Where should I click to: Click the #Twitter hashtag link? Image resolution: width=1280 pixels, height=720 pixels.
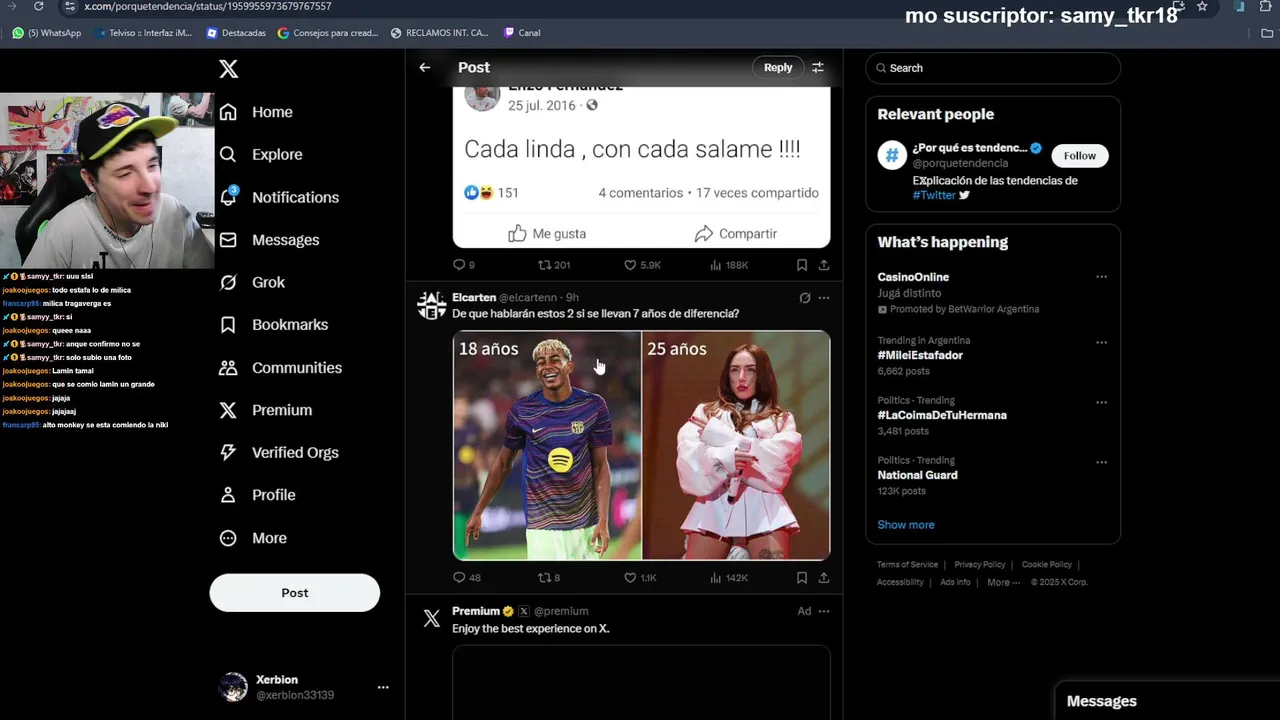(934, 196)
